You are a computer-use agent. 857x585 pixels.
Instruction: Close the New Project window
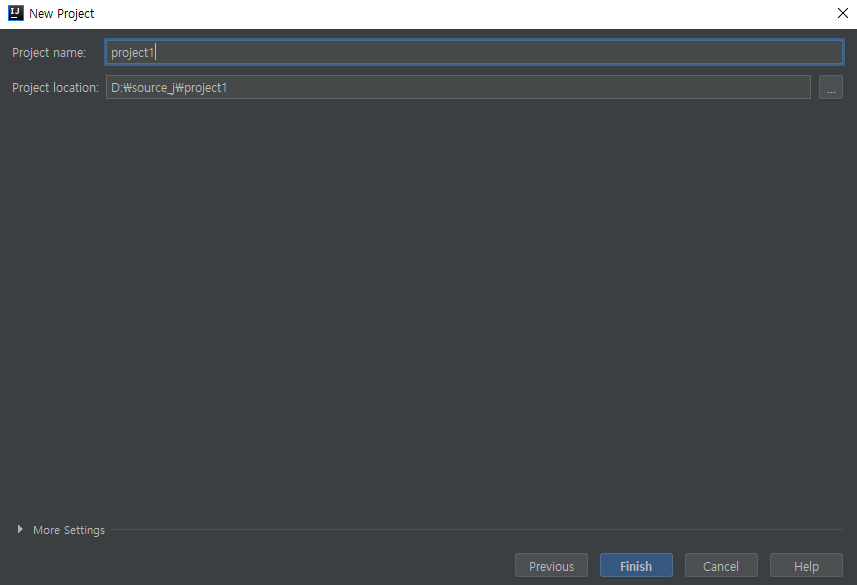[x=843, y=13]
